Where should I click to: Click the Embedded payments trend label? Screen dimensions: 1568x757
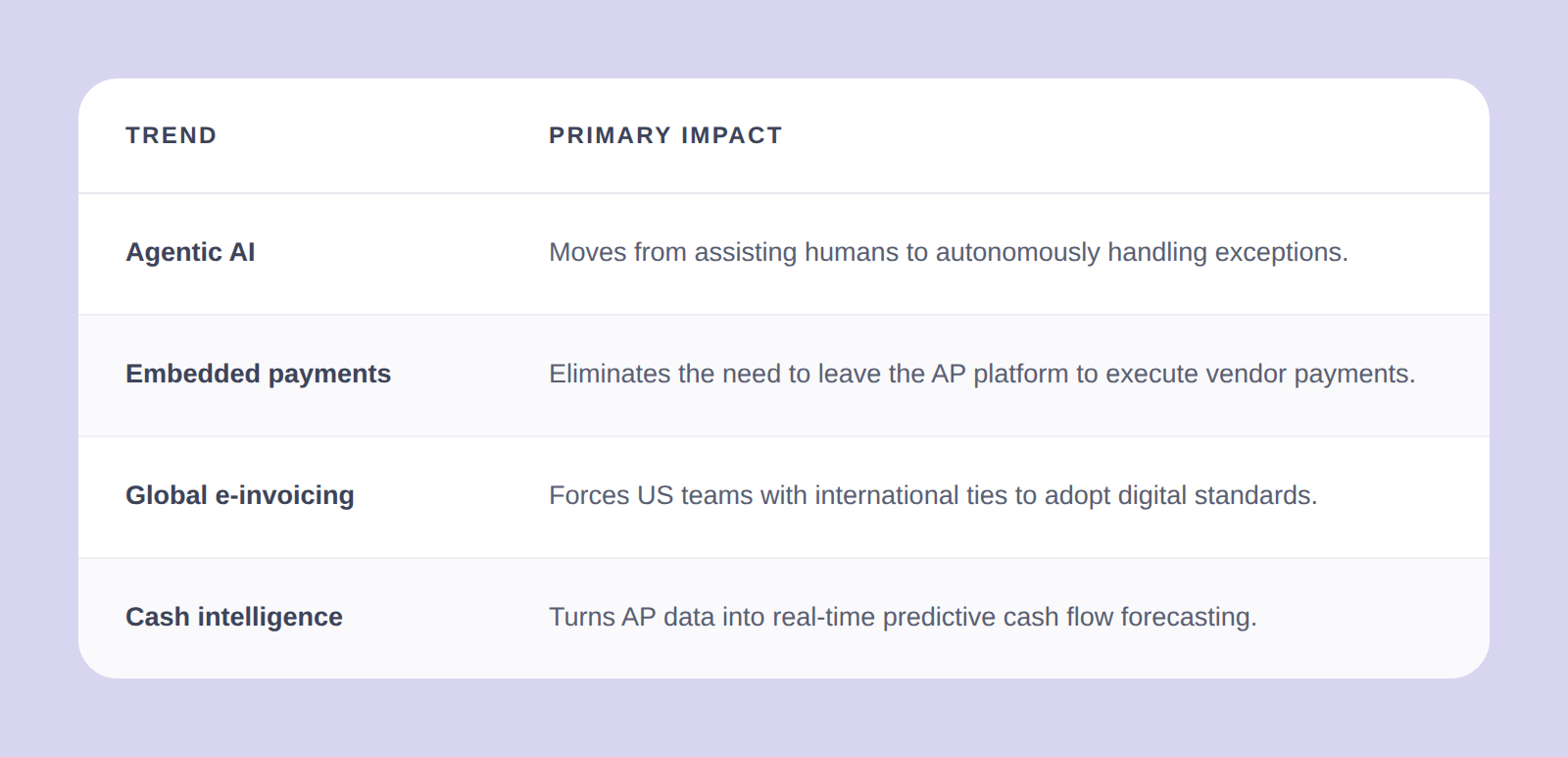[x=258, y=374]
